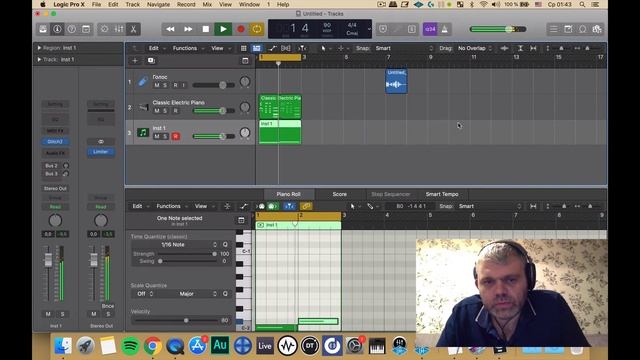Switch to the Smart Tempo tab

coord(442,194)
